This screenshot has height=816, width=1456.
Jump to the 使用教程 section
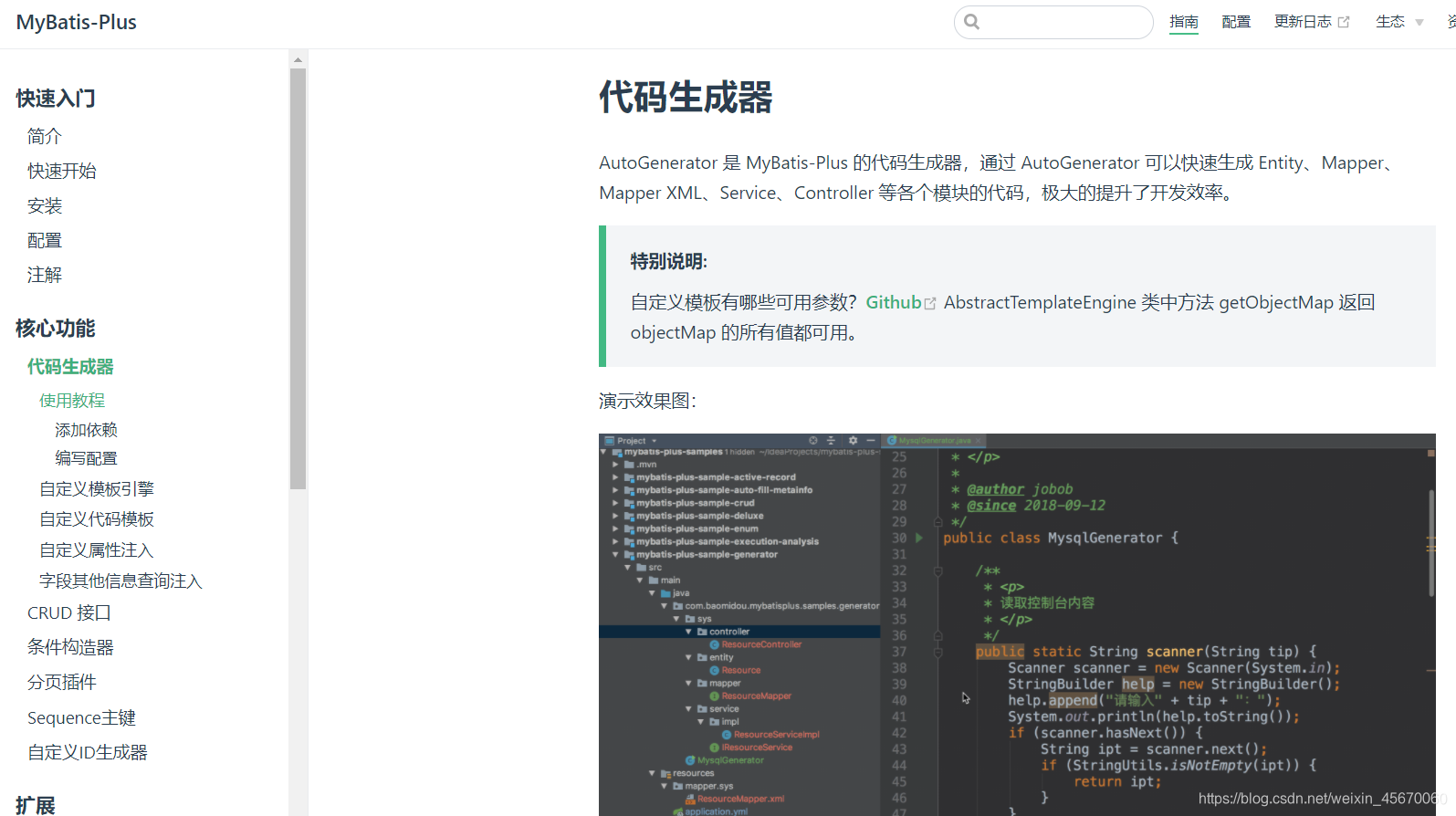(x=72, y=401)
